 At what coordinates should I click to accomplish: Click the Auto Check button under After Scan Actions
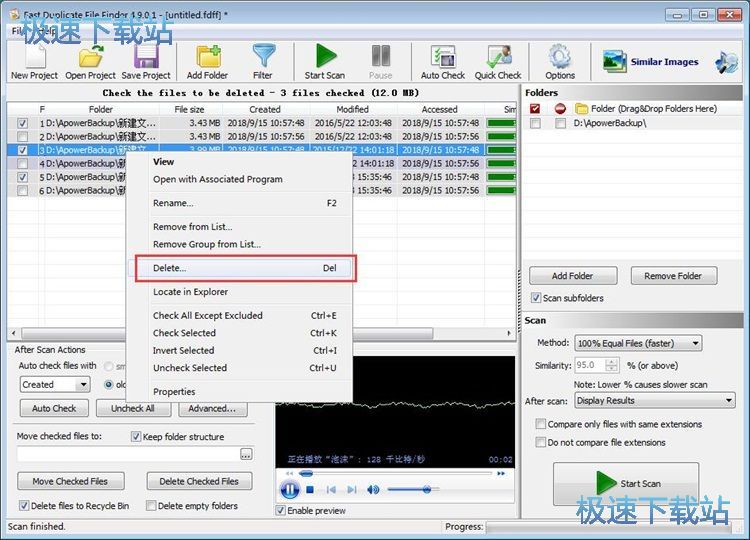(54, 408)
